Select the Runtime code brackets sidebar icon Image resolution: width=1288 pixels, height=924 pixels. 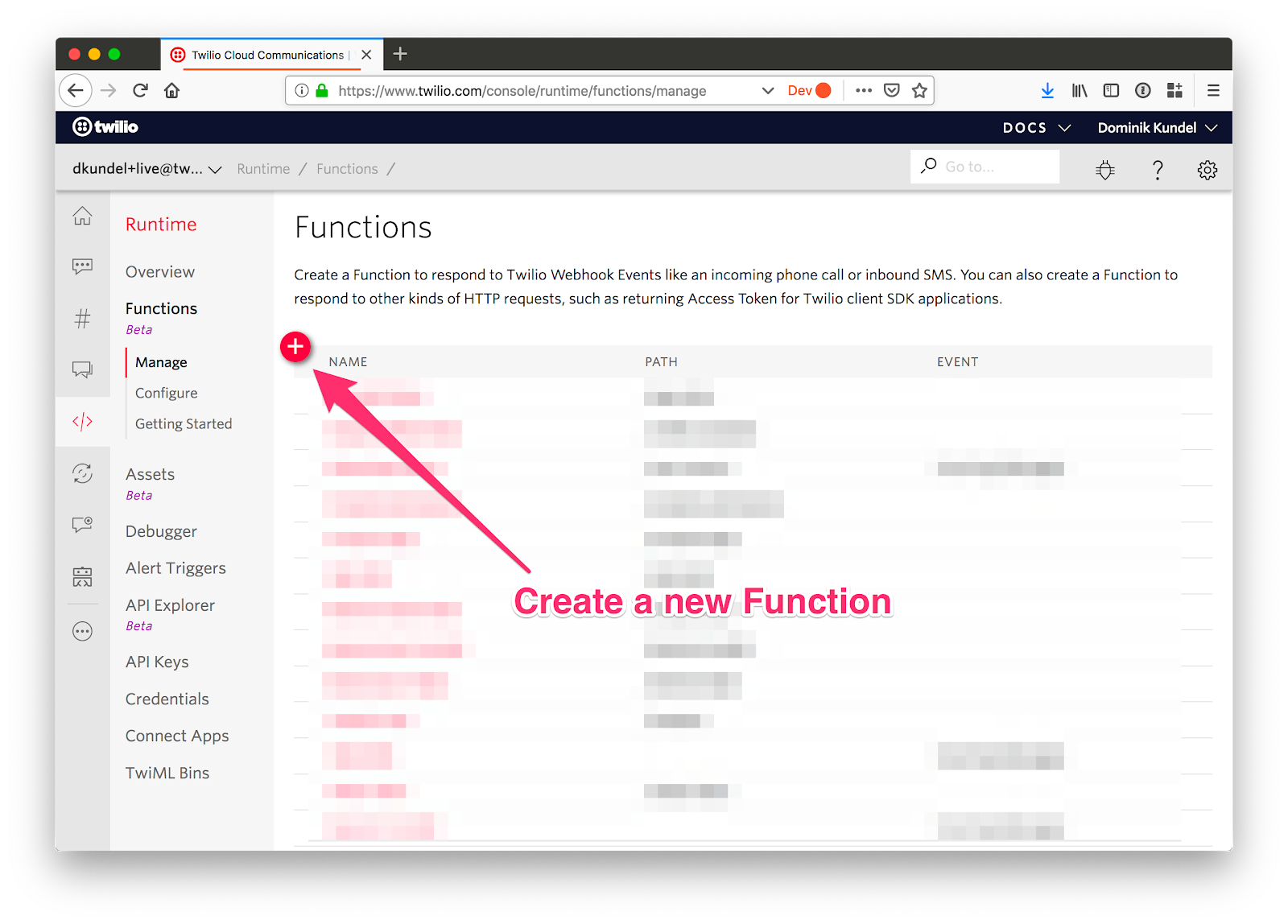tap(82, 422)
